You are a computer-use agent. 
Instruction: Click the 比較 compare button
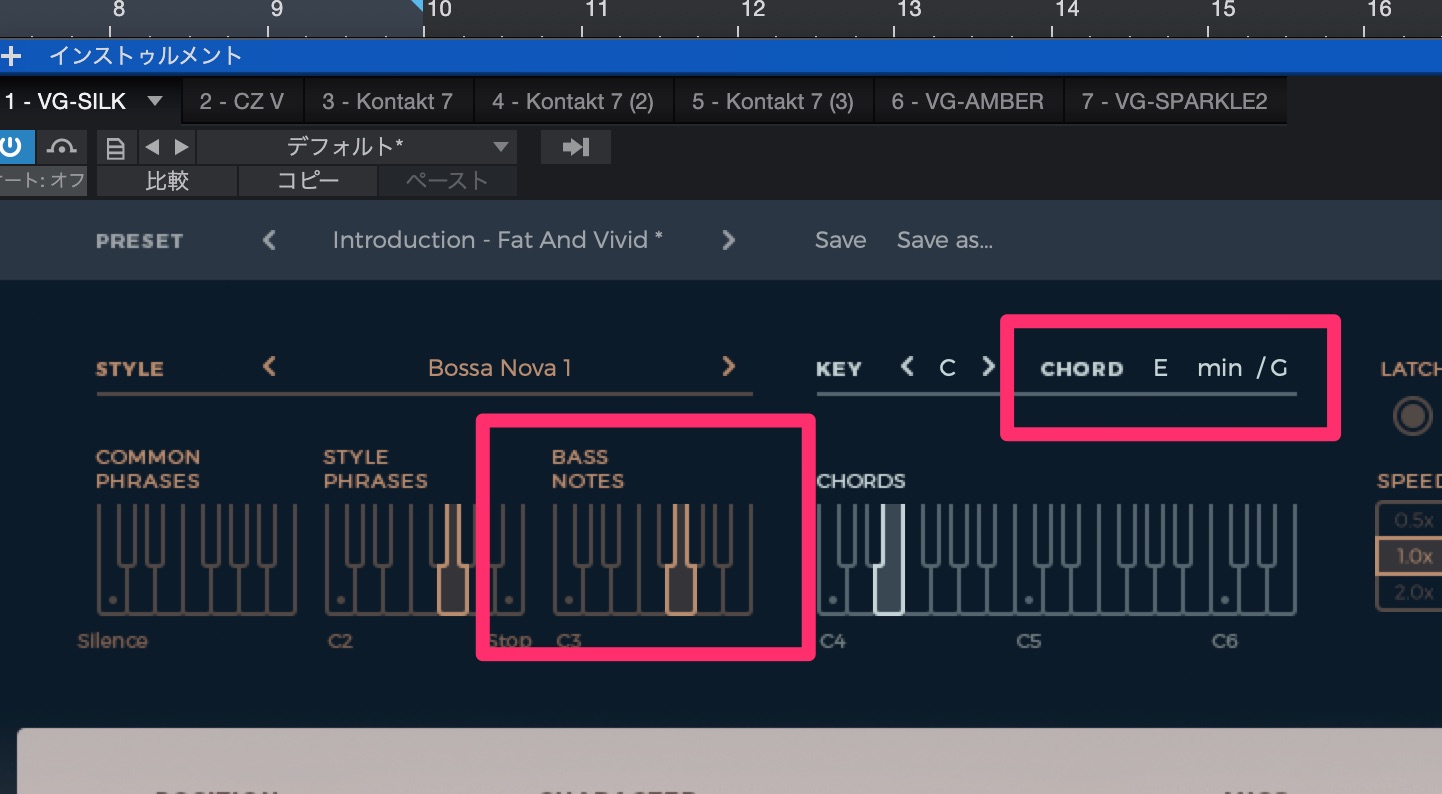click(x=167, y=181)
